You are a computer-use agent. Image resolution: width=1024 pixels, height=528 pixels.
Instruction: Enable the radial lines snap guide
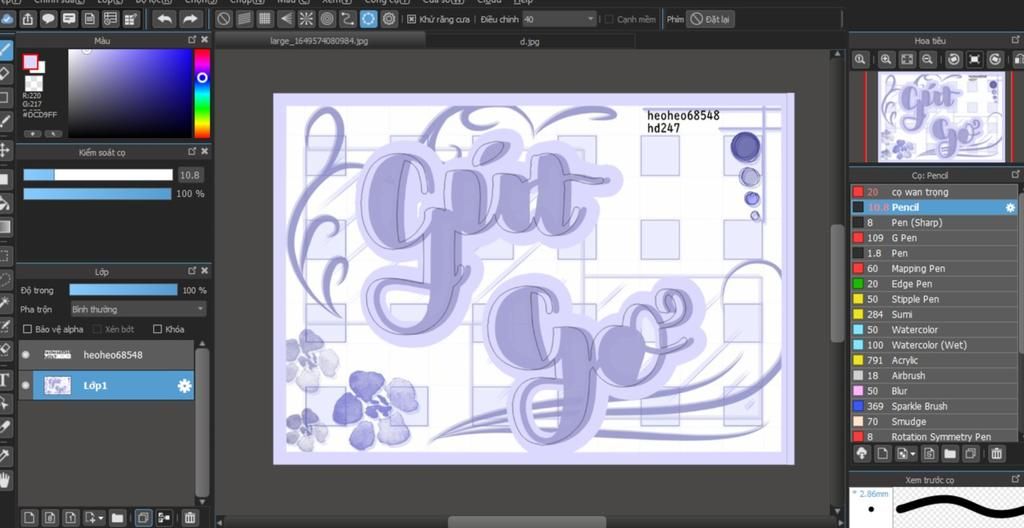pos(306,19)
